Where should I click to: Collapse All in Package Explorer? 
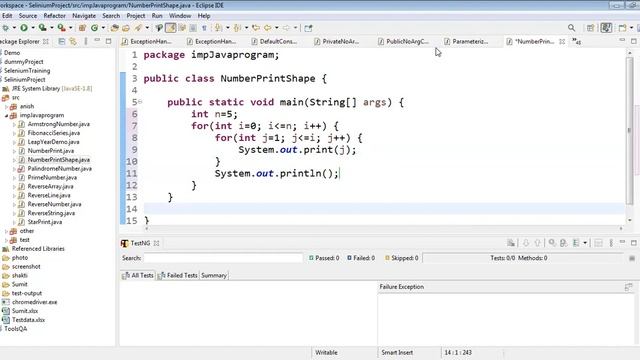click(x=62, y=41)
